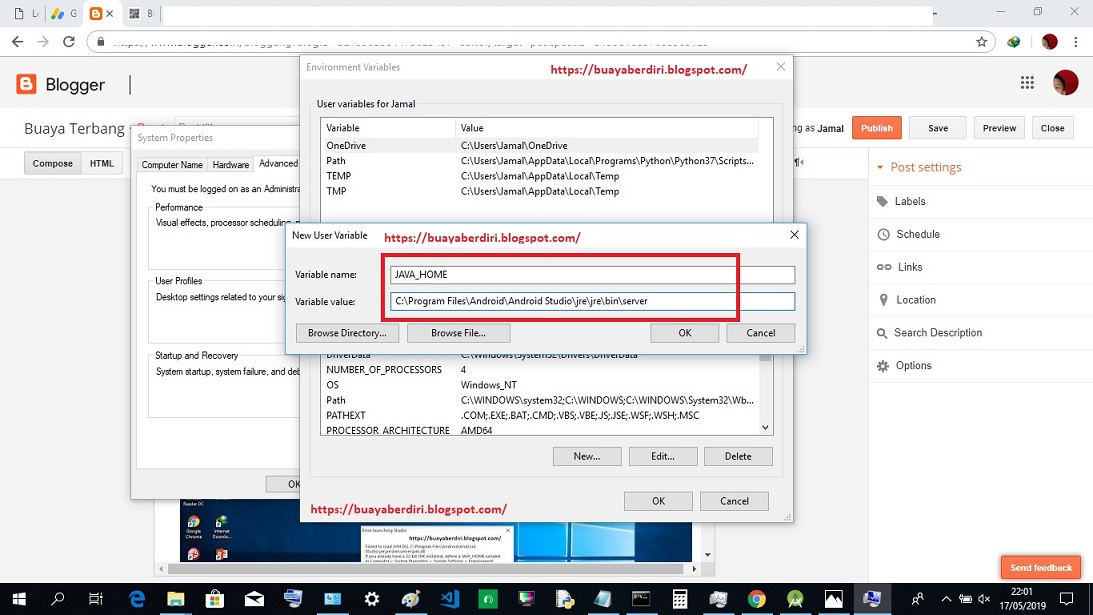
Task: Open Task View on taskbar
Action: point(96,598)
